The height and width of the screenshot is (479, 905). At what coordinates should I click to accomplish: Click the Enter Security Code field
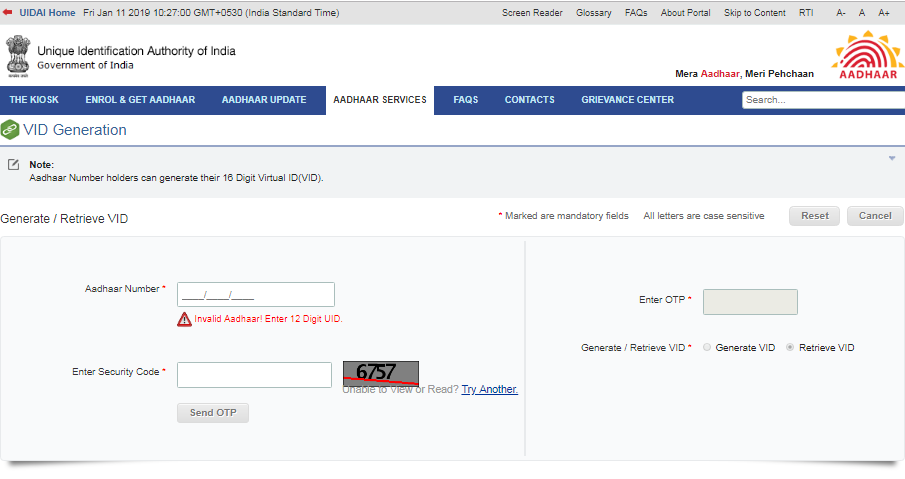254,375
